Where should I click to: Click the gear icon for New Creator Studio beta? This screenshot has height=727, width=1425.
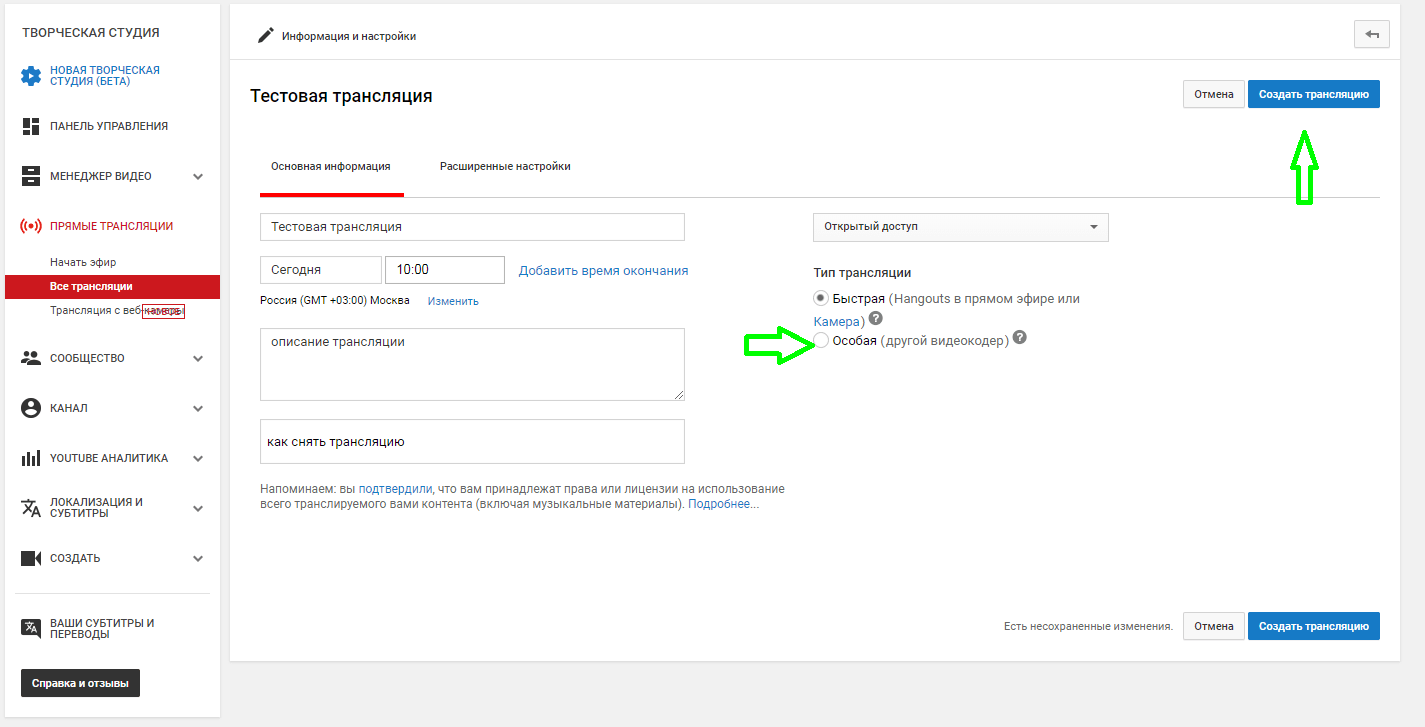coord(31,76)
